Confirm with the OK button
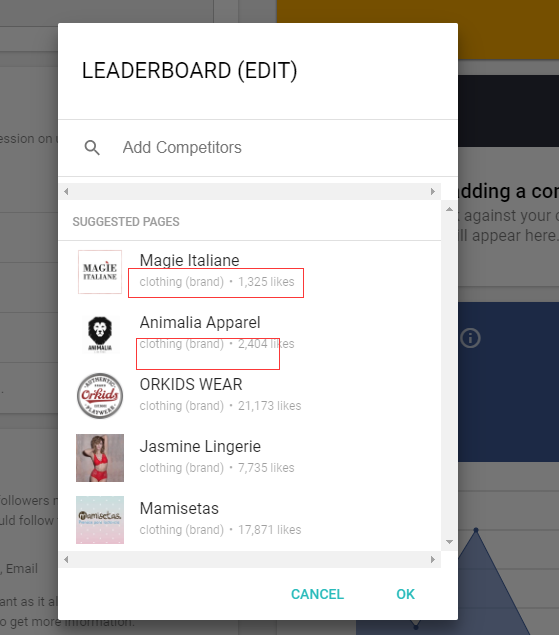The height and width of the screenshot is (635, 559). pos(405,594)
